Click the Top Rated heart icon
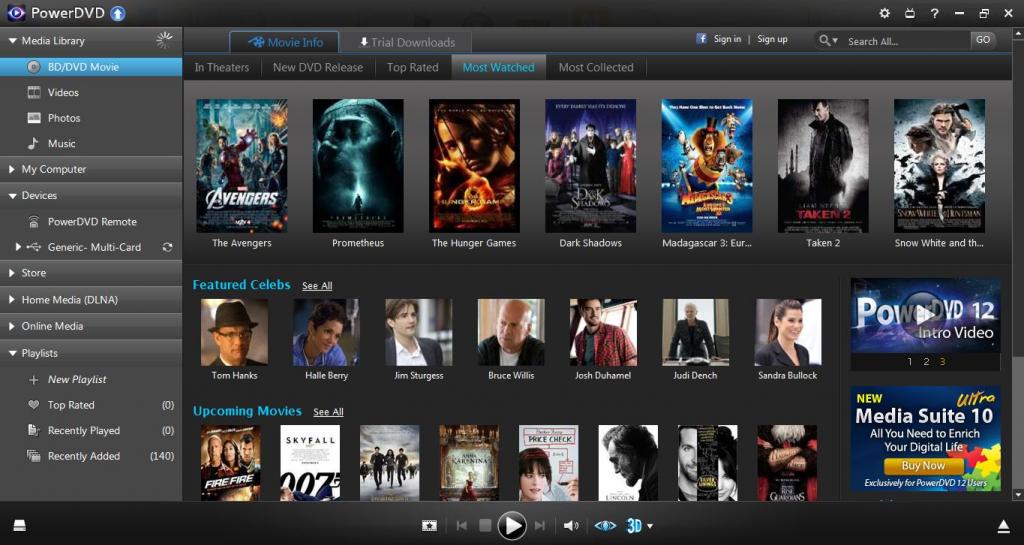The height and width of the screenshot is (545, 1024). tap(33, 405)
